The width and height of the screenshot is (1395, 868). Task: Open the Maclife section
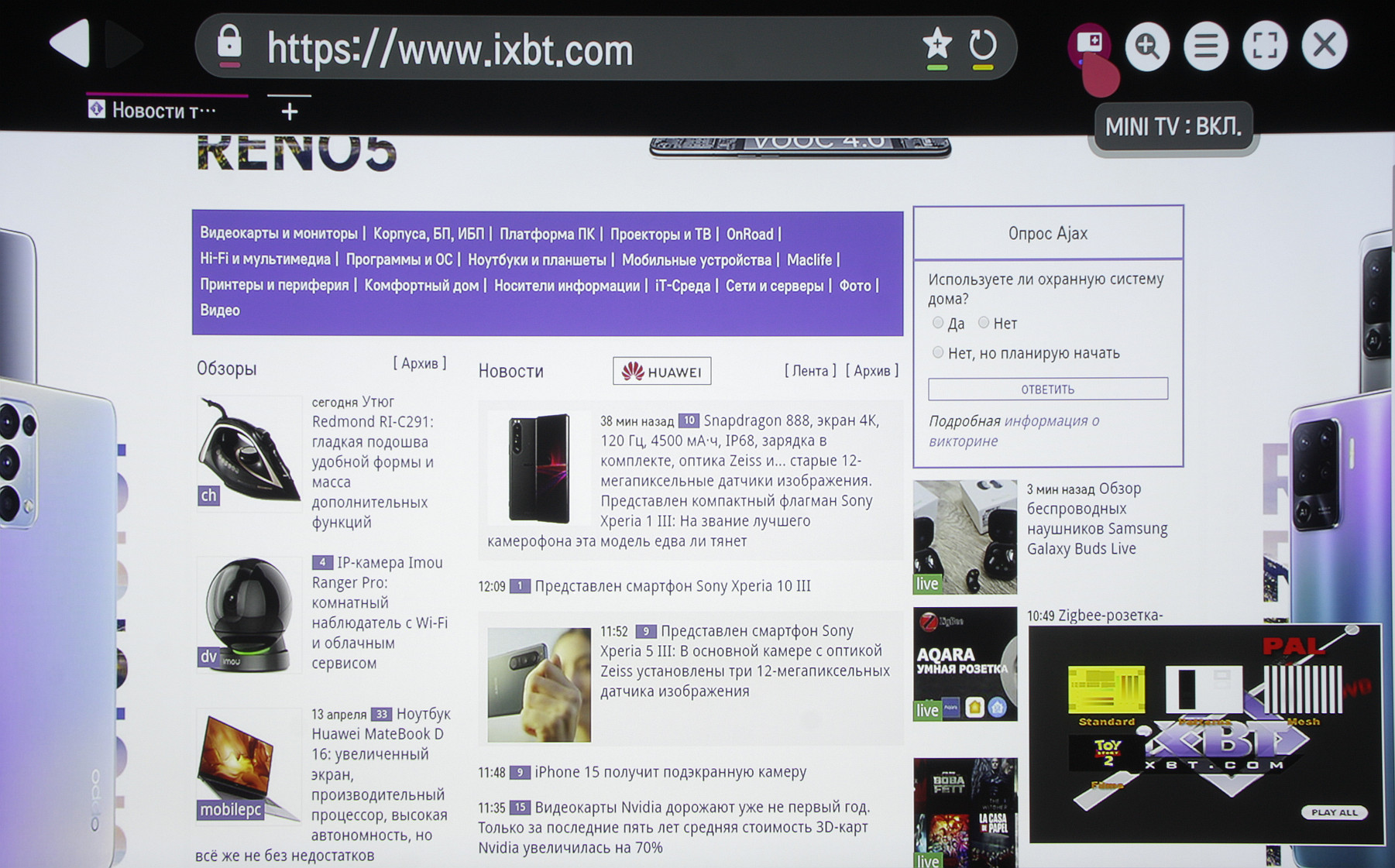point(809,260)
